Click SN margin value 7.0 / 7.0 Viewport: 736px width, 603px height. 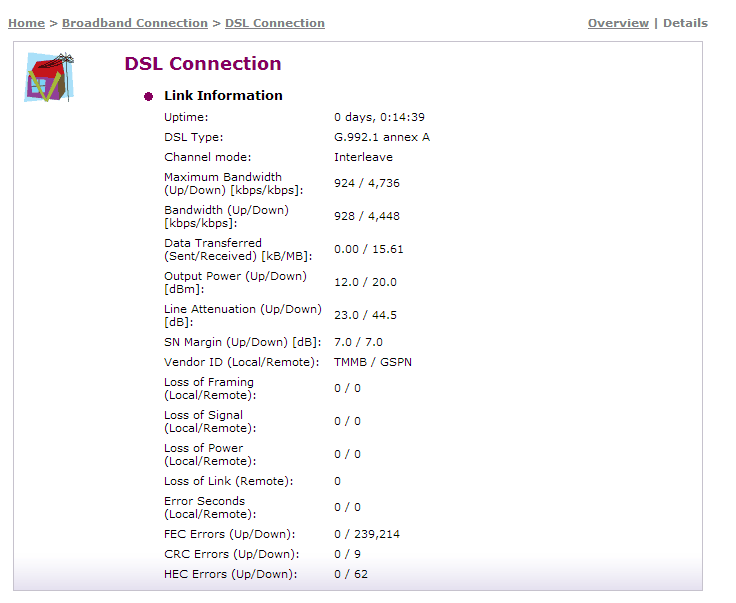click(358, 342)
